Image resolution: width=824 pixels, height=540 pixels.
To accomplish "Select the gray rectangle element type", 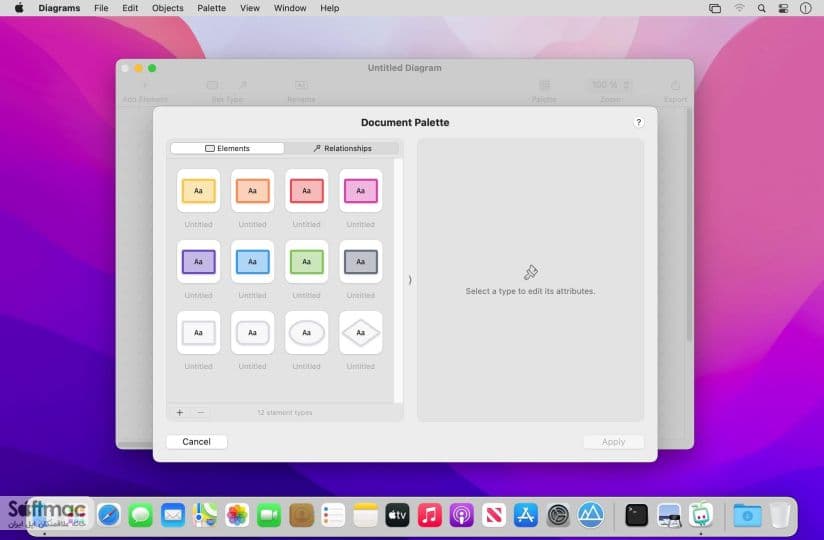I will (360, 262).
